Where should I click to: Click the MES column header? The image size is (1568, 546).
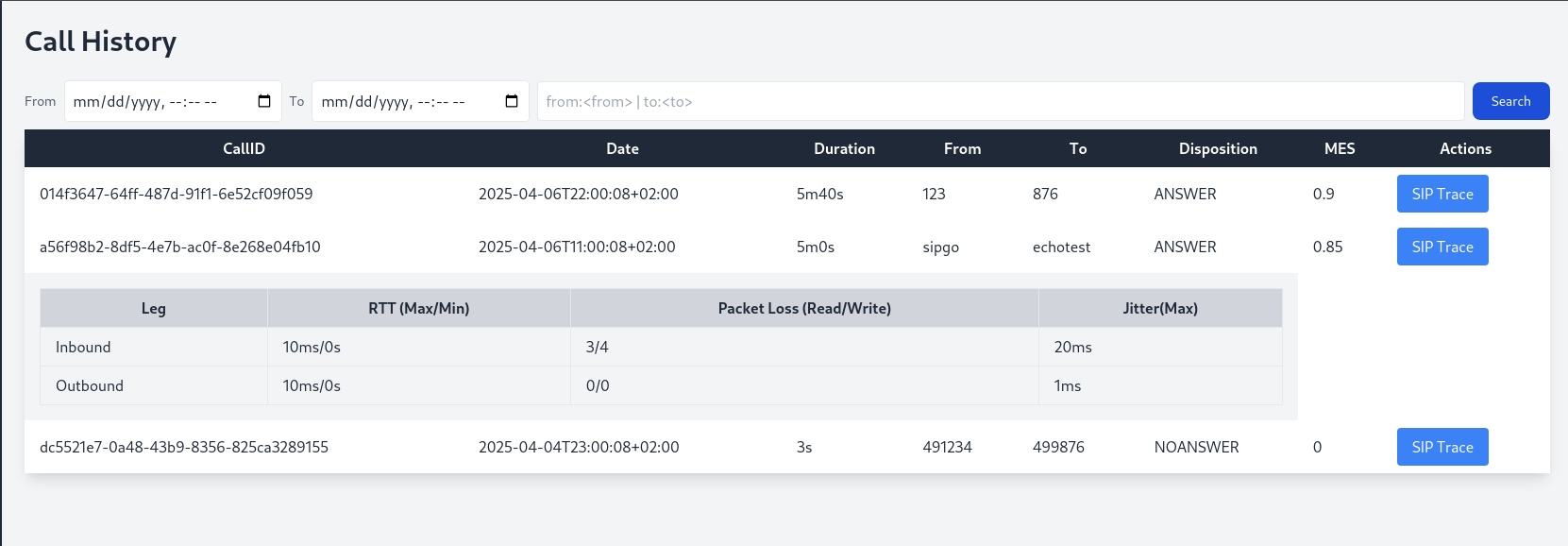[x=1339, y=148]
